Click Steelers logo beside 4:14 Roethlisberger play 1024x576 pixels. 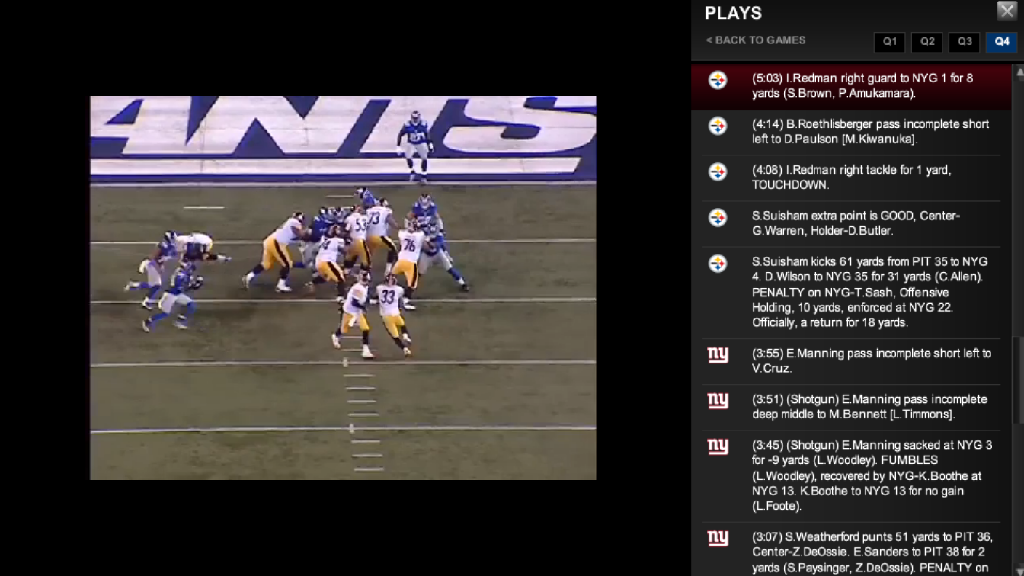pyautogui.click(x=718, y=126)
